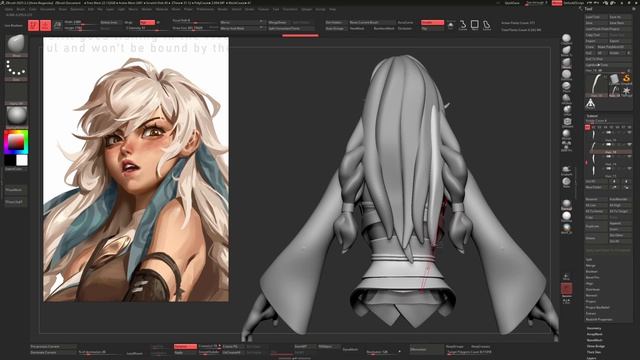Select the black secondary color swatch
Screen dimensions: 640x360
click(10, 160)
